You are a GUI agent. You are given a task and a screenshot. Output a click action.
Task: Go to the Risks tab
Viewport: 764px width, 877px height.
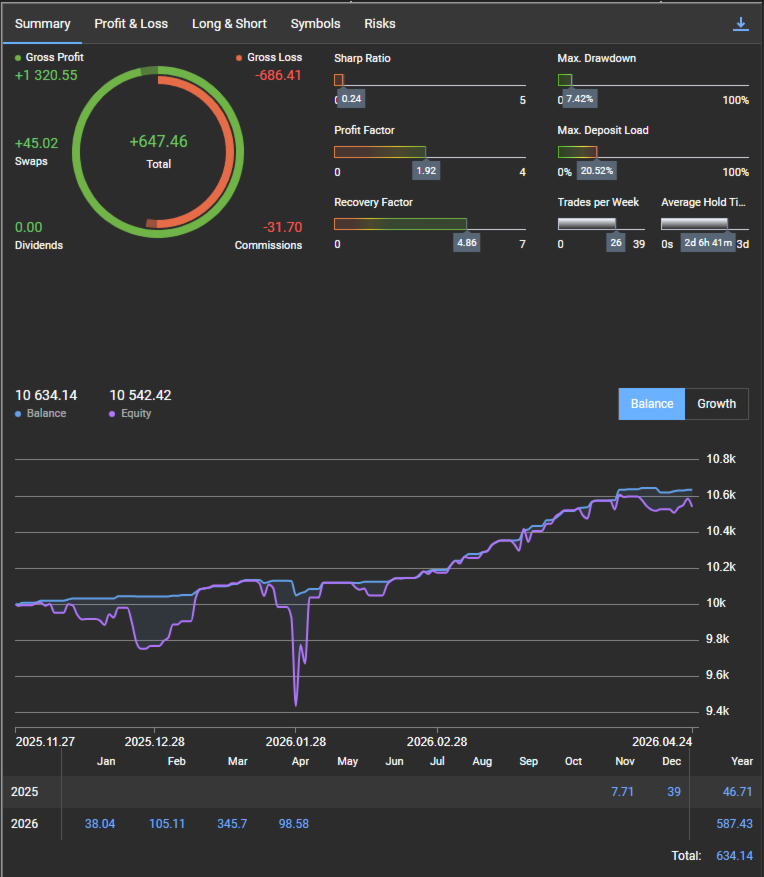[380, 23]
